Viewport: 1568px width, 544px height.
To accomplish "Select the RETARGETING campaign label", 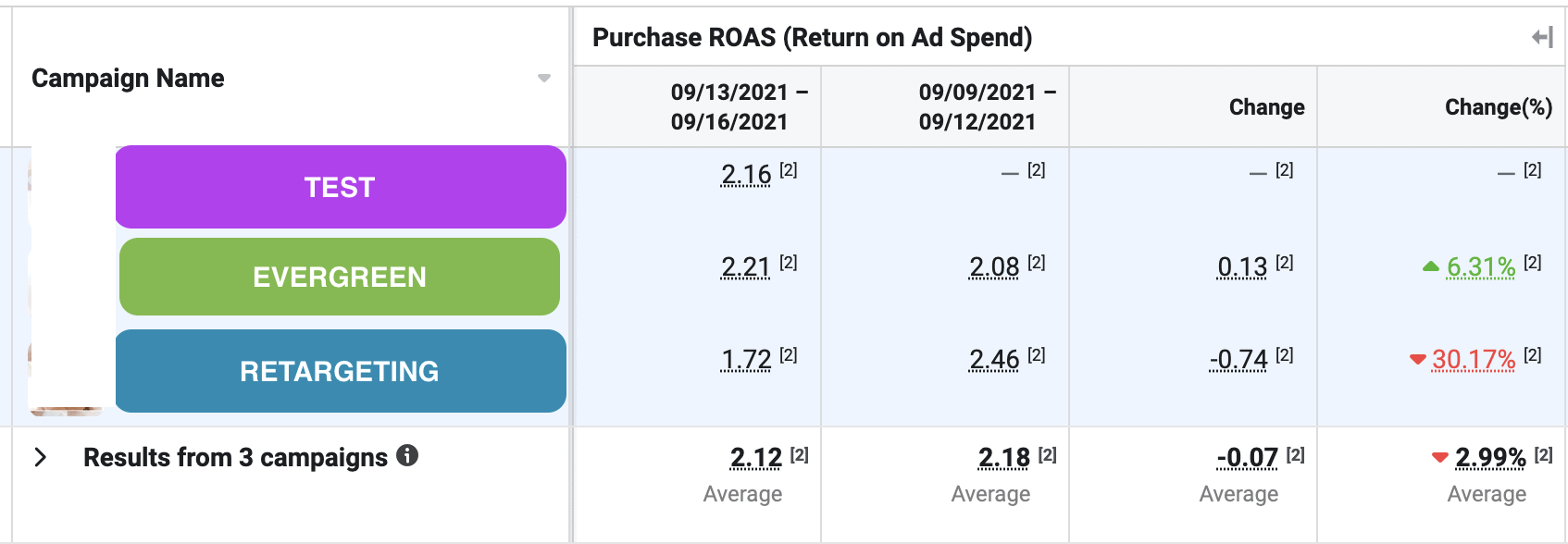I will (339, 371).
